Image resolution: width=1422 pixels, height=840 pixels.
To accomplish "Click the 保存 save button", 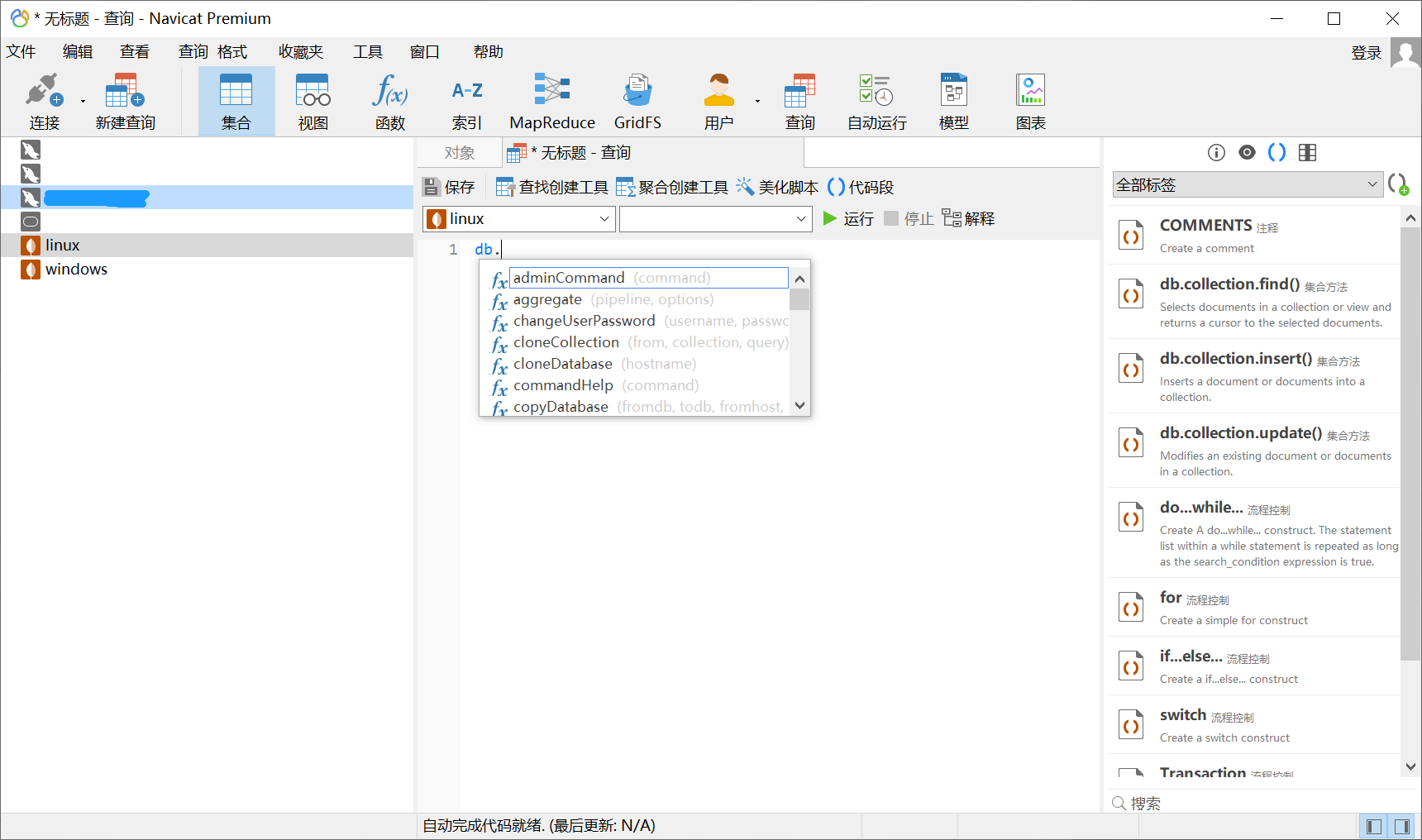I will (x=450, y=188).
